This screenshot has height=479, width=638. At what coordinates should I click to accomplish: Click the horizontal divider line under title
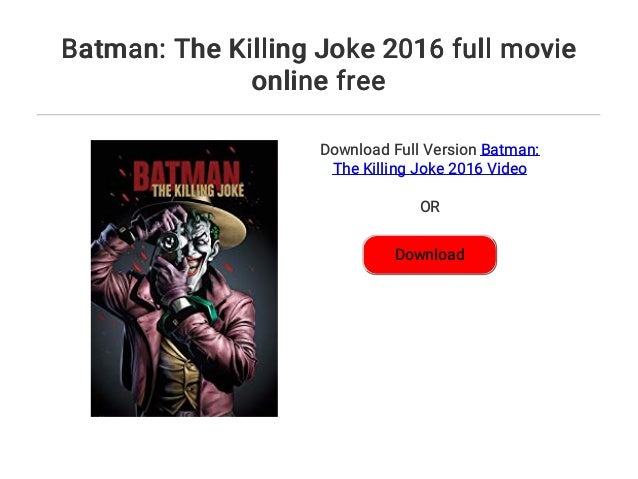click(x=319, y=115)
